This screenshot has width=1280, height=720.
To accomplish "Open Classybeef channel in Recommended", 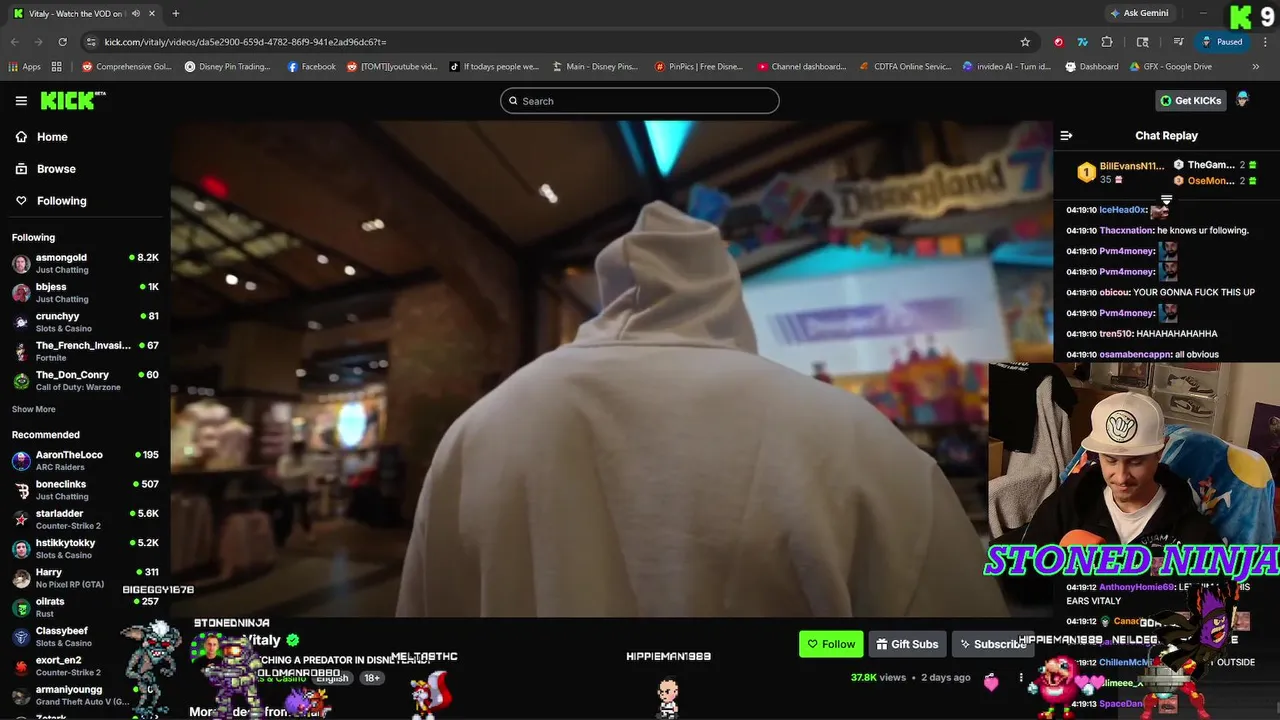I will click(x=85, y=637).
